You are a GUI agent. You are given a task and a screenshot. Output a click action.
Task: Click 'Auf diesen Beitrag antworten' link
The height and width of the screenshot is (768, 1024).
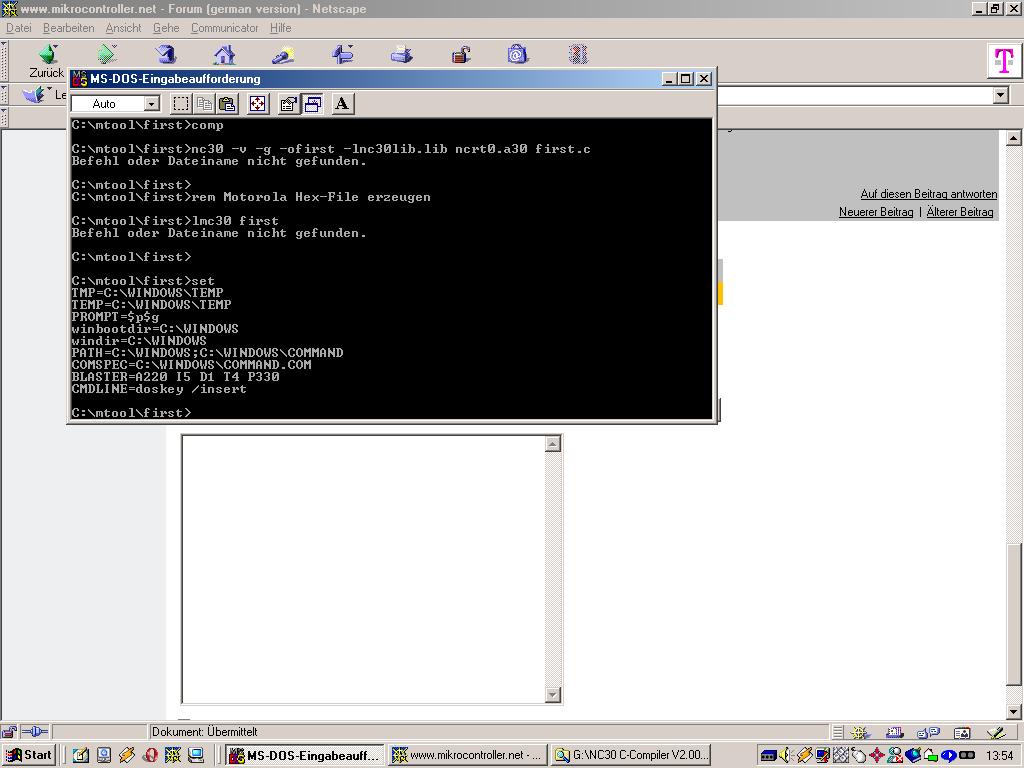[x=929, y=194]
